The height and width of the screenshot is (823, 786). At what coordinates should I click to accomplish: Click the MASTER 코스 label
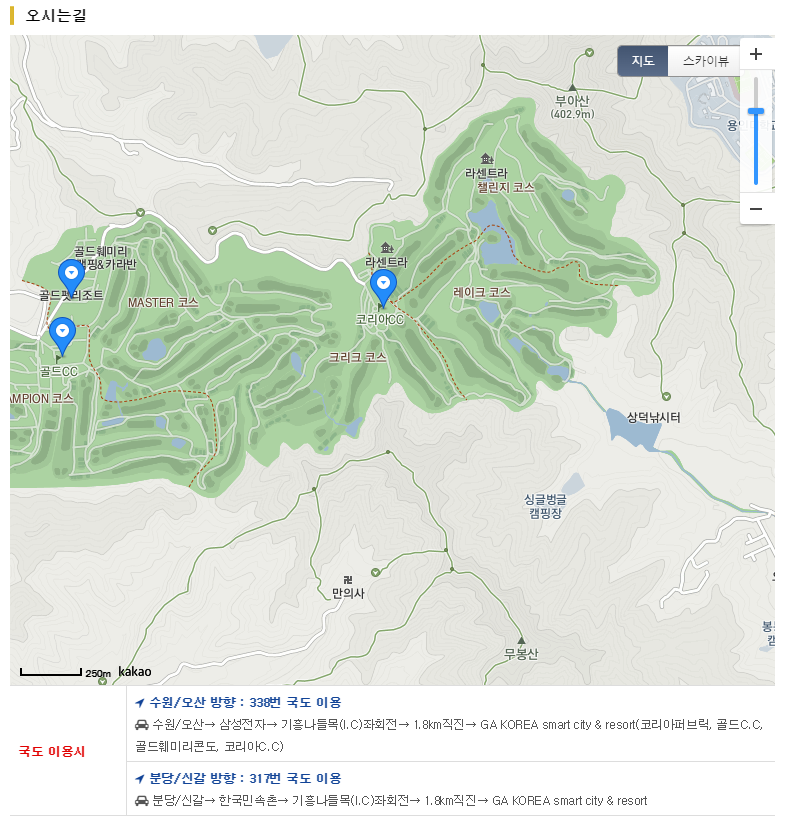(x=163, y=302)
